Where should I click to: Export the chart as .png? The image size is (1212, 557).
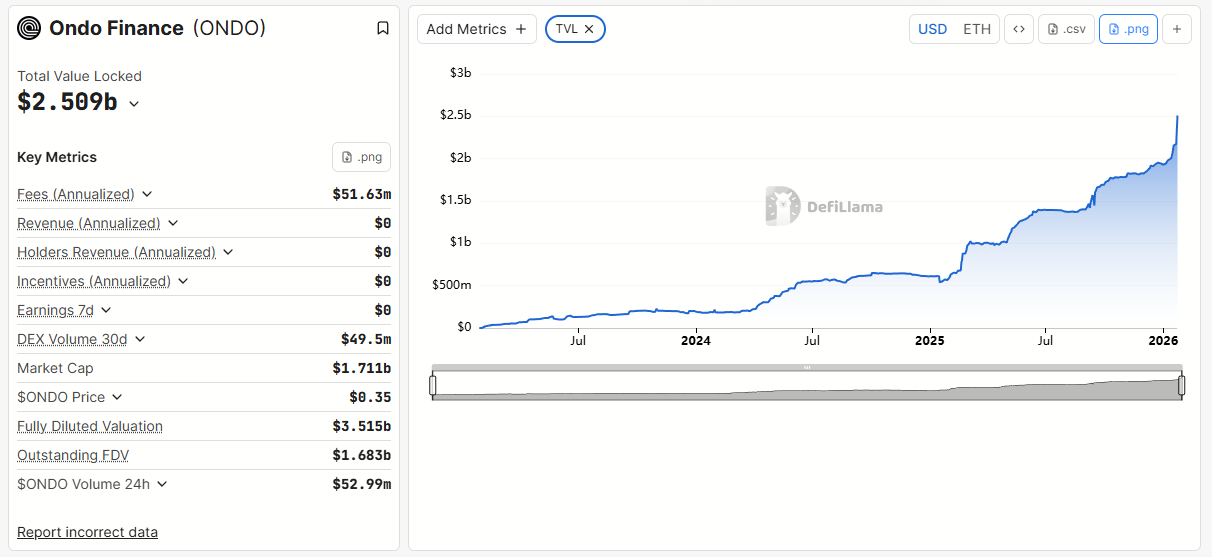1128,29
